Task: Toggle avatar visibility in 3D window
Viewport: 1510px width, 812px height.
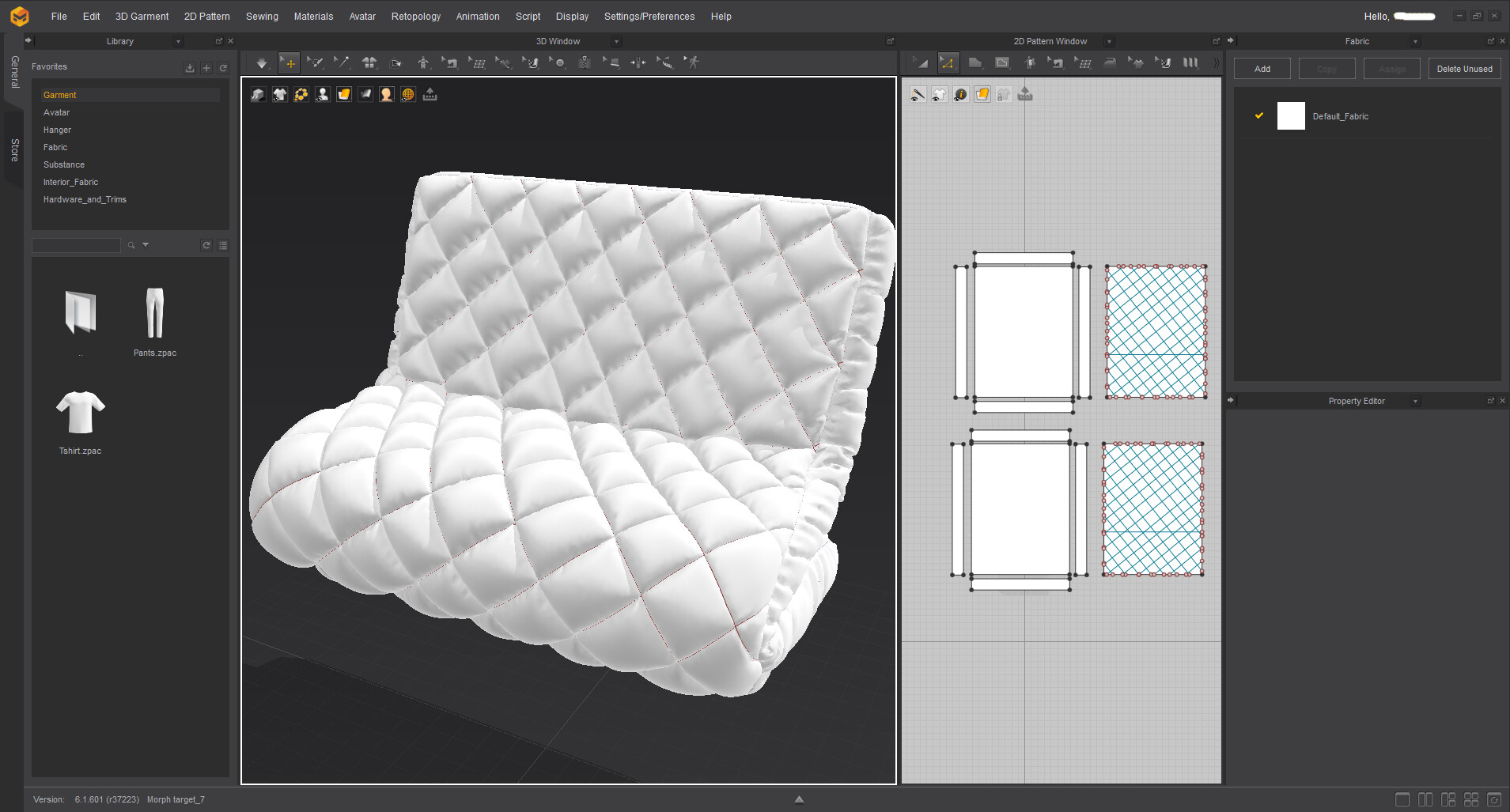Action: click(323, 95)
